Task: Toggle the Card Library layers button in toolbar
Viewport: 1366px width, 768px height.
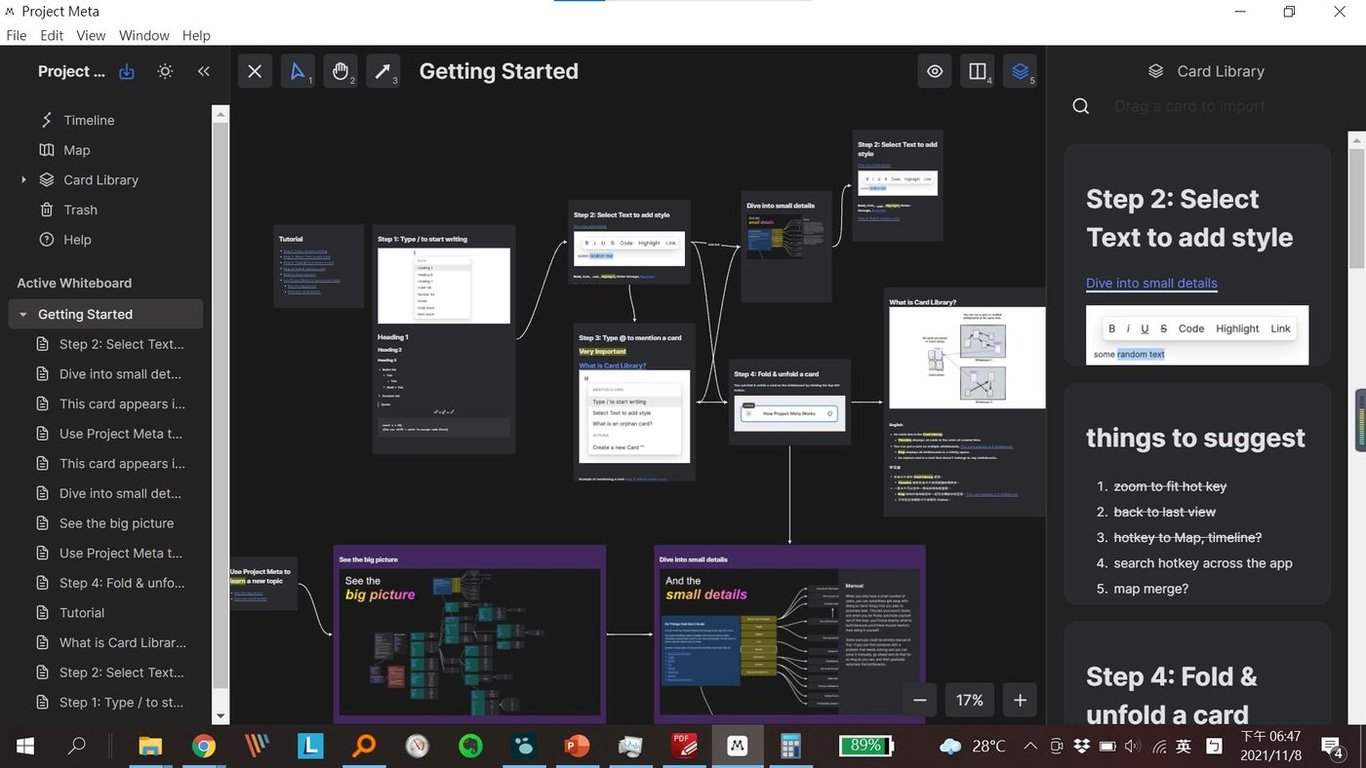Action: 1020,71
